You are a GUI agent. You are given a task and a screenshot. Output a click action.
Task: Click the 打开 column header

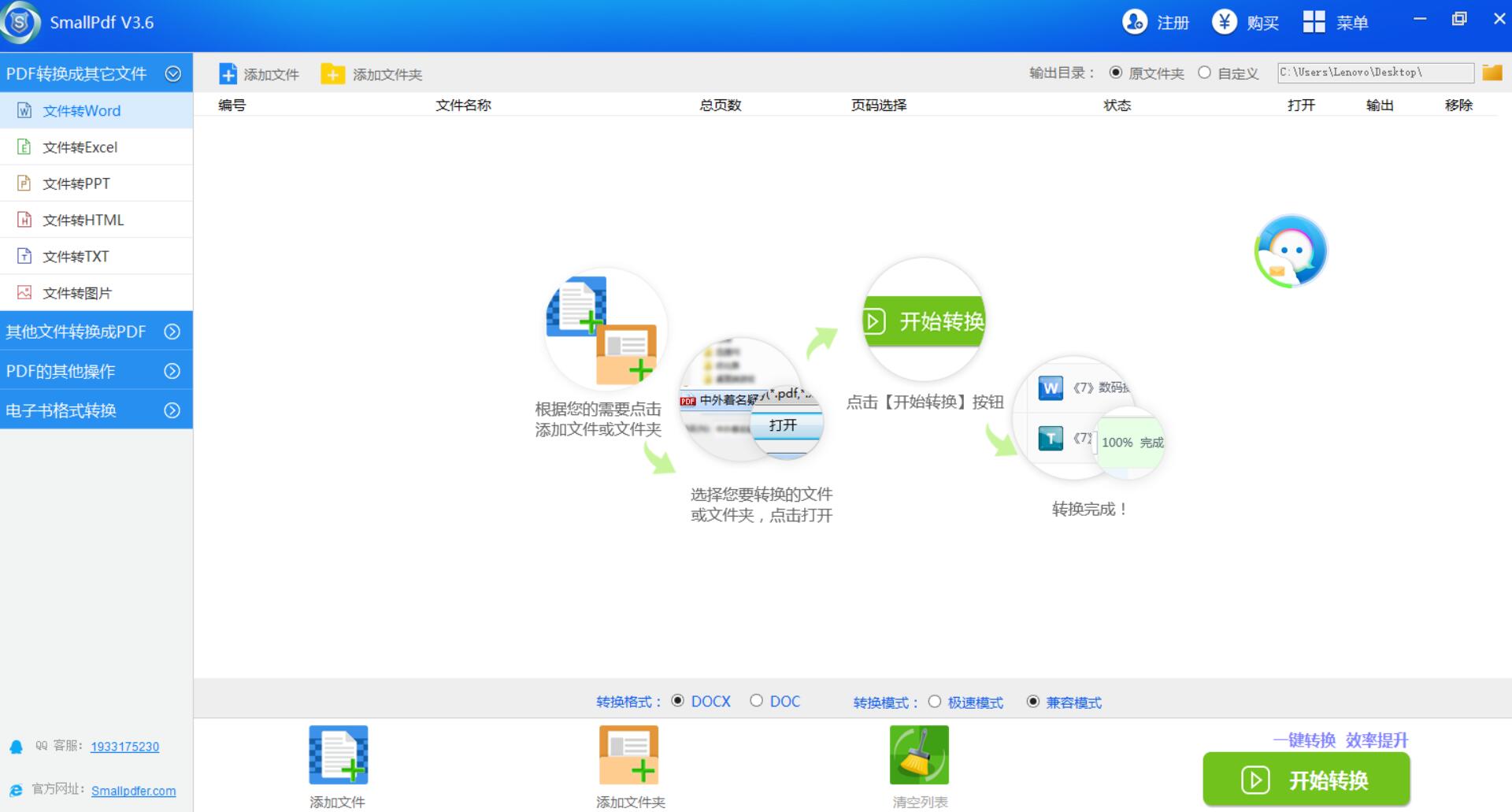[x=1301, y=105]
